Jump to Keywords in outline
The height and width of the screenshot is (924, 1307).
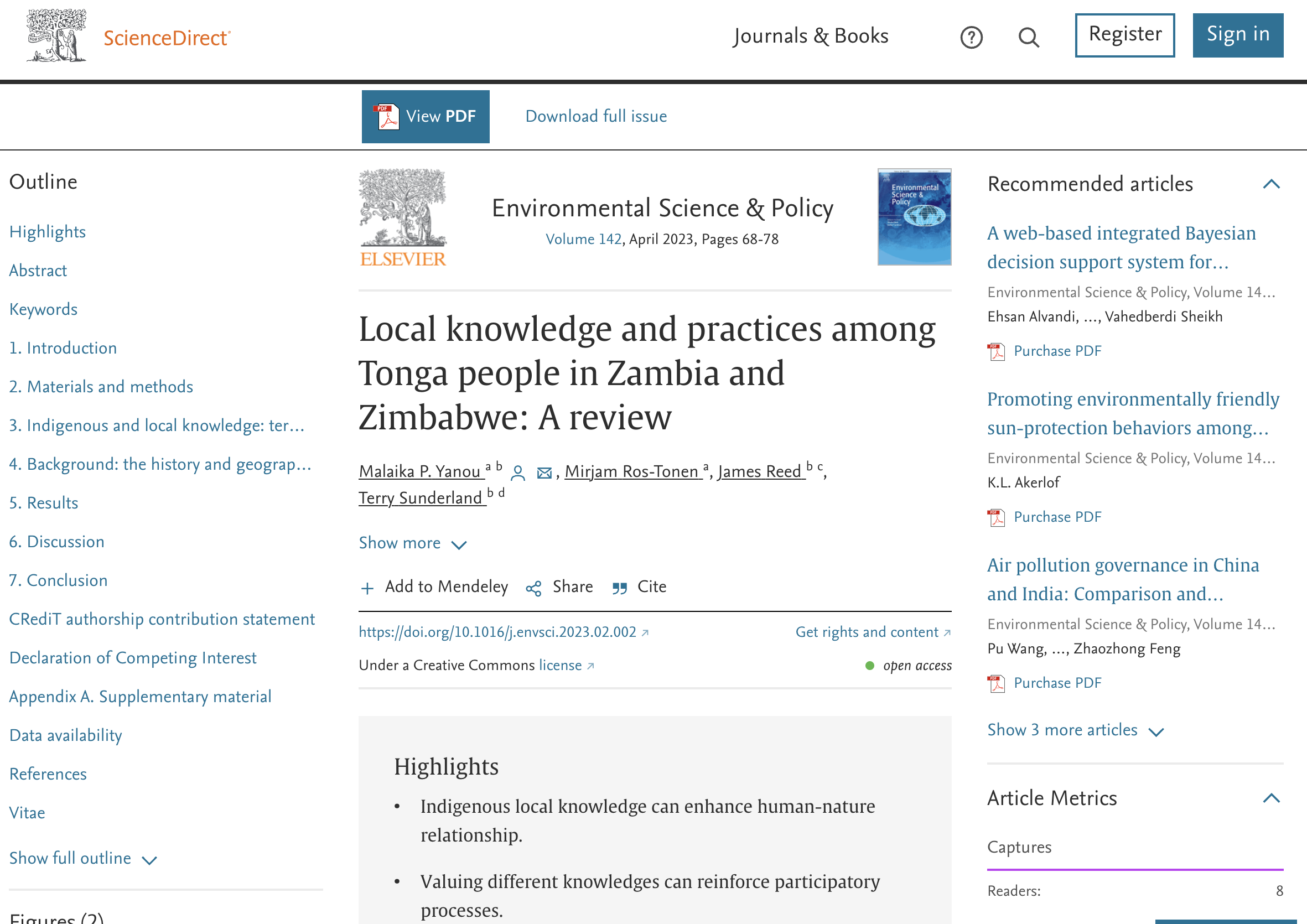[x=43, y=309]
